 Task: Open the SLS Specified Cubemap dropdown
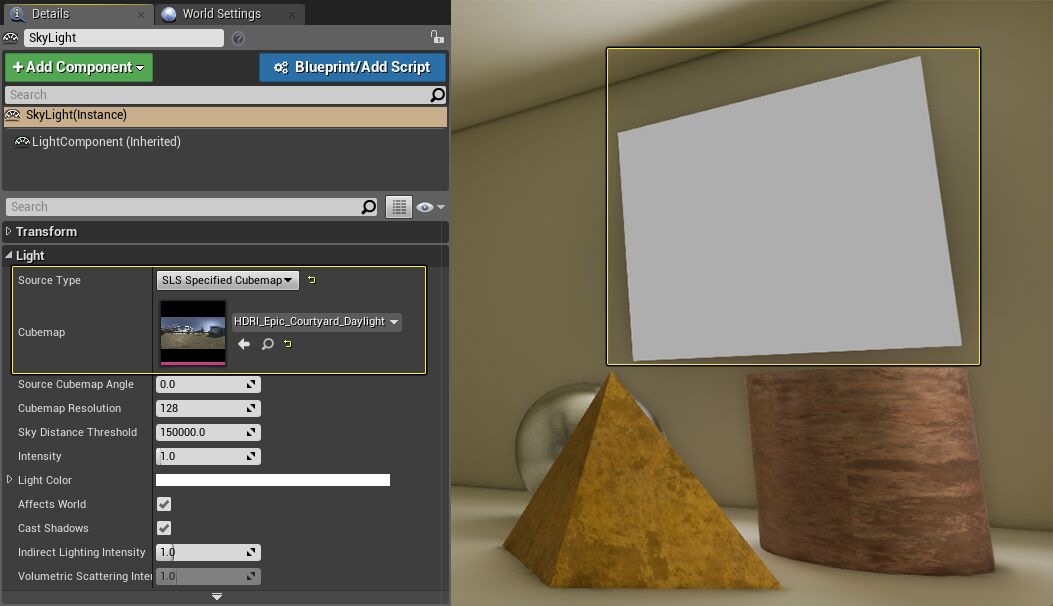click(x=226, y=280)
